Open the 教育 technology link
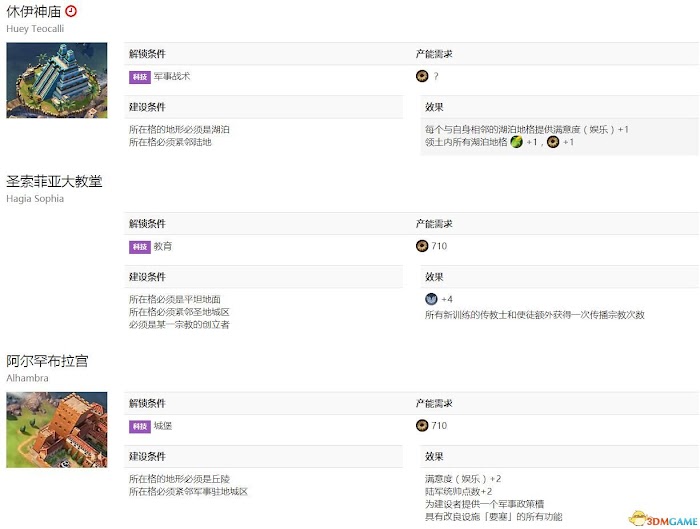This screenshot has width=700, height=529. click(163, 246)
